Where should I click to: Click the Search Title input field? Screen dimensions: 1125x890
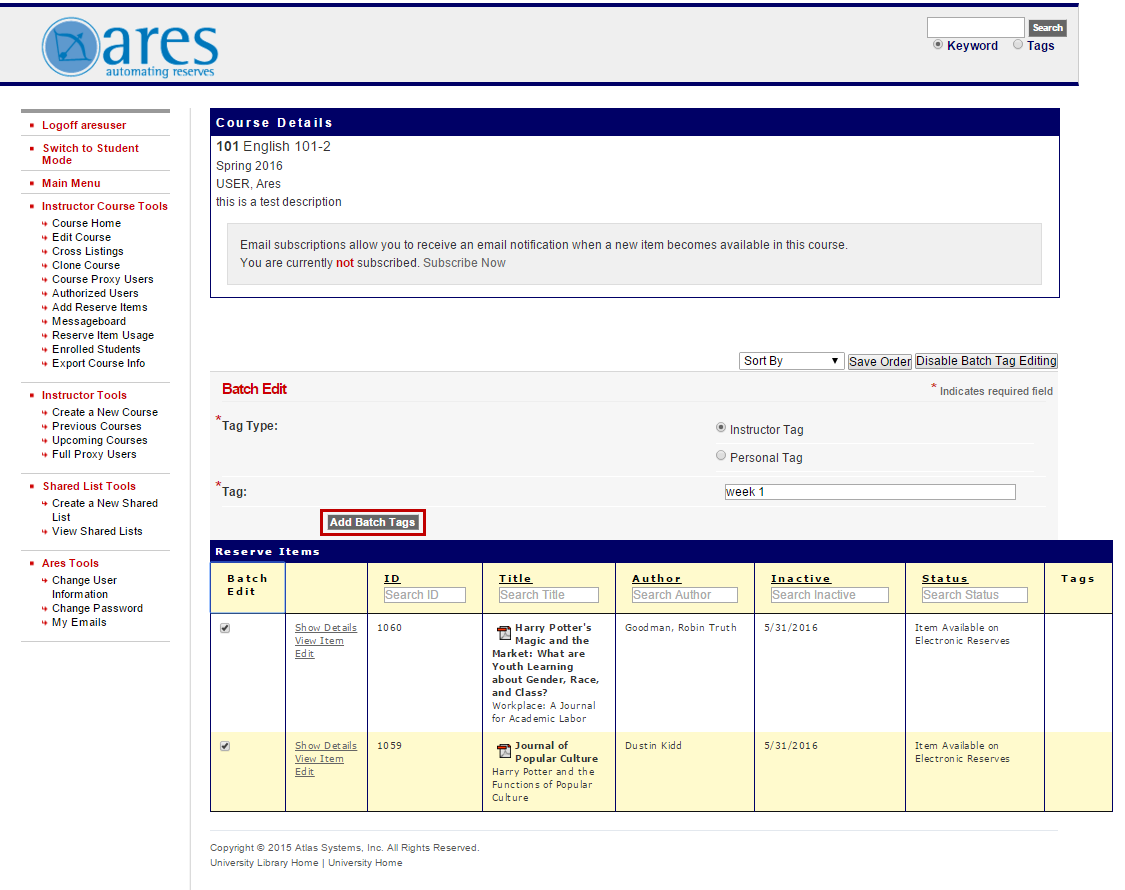tap(548, 594)
